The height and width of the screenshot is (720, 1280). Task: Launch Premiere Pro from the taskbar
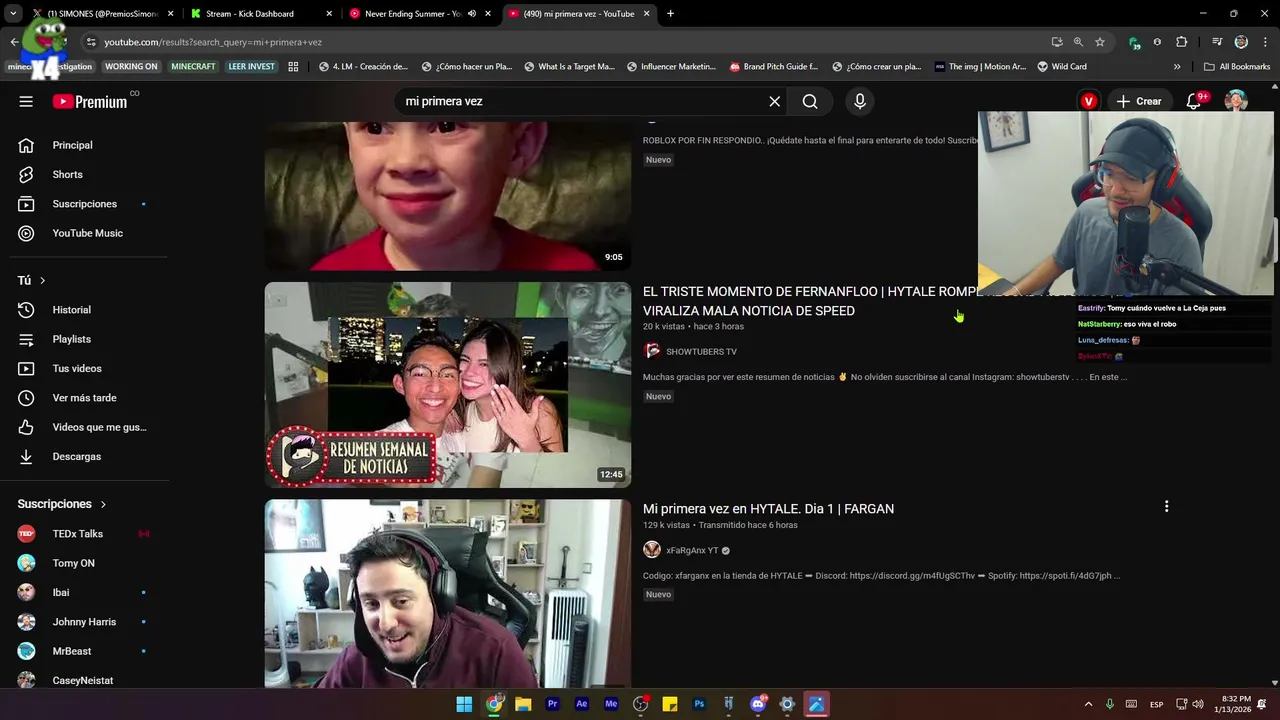click(552, 704)
